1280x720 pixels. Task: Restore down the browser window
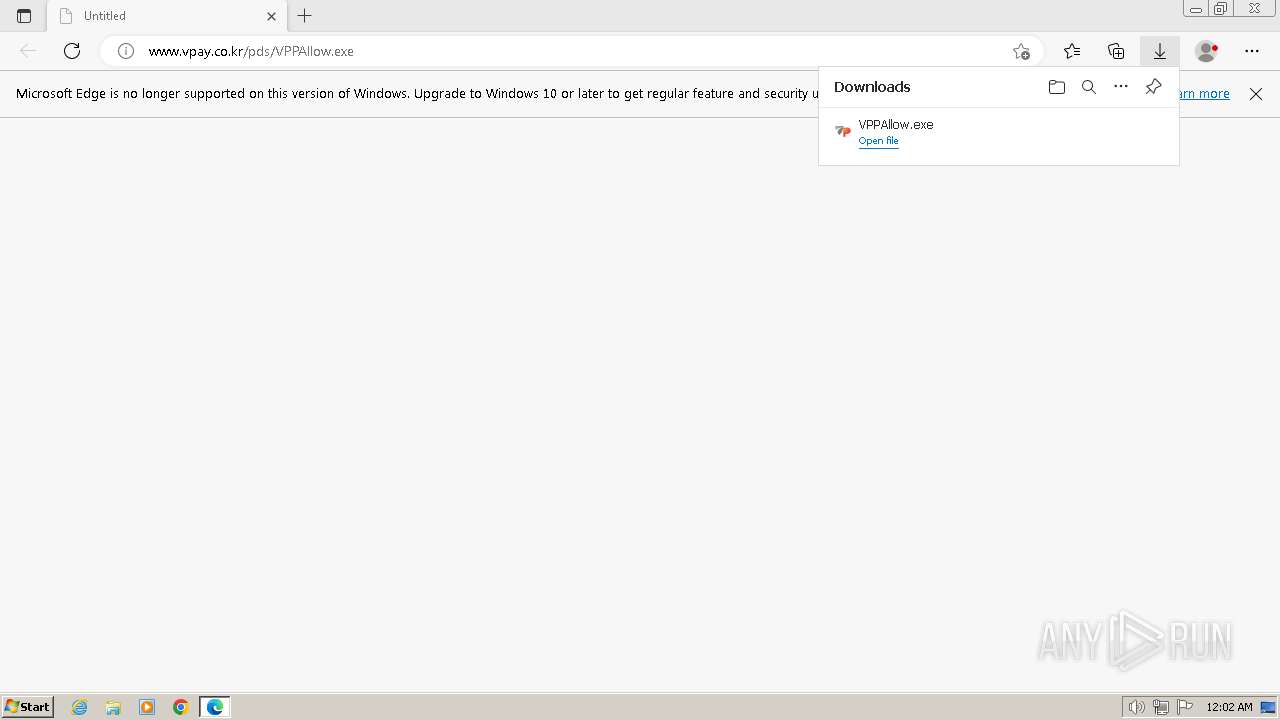pyautogui.click(x=1221, y=9)
